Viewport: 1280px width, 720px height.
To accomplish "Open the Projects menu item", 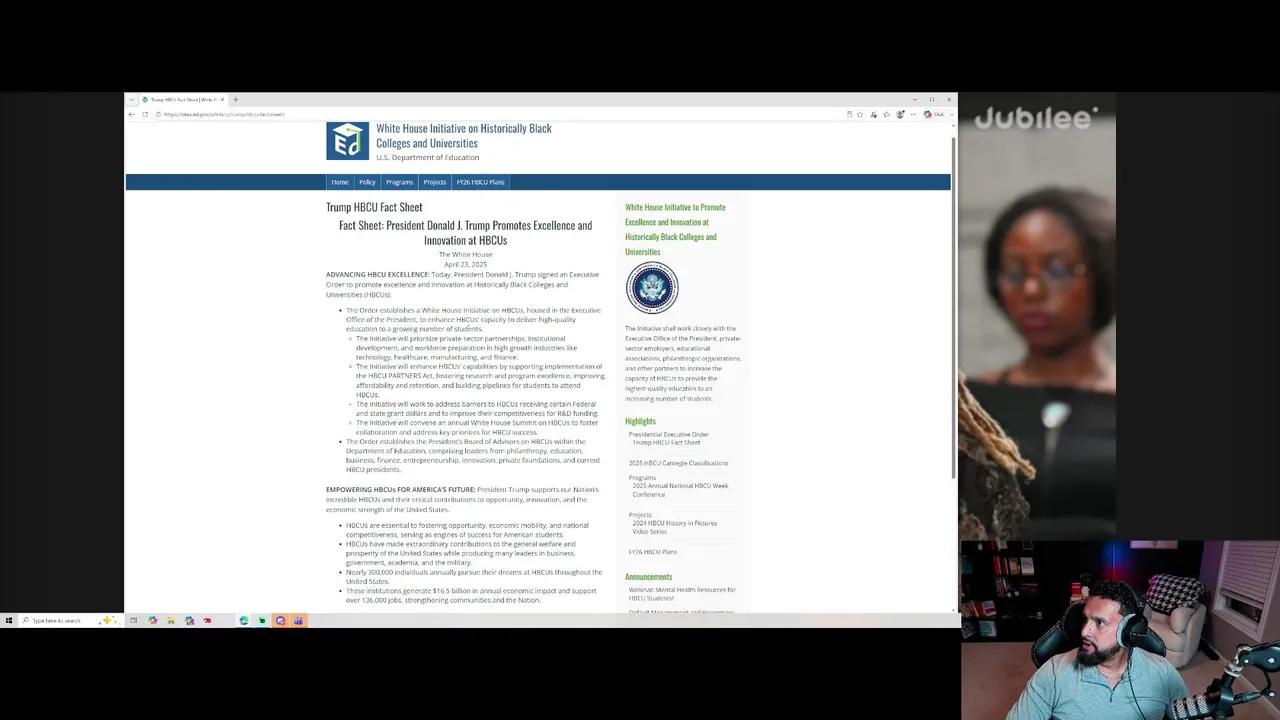I will tap(434, 182).
